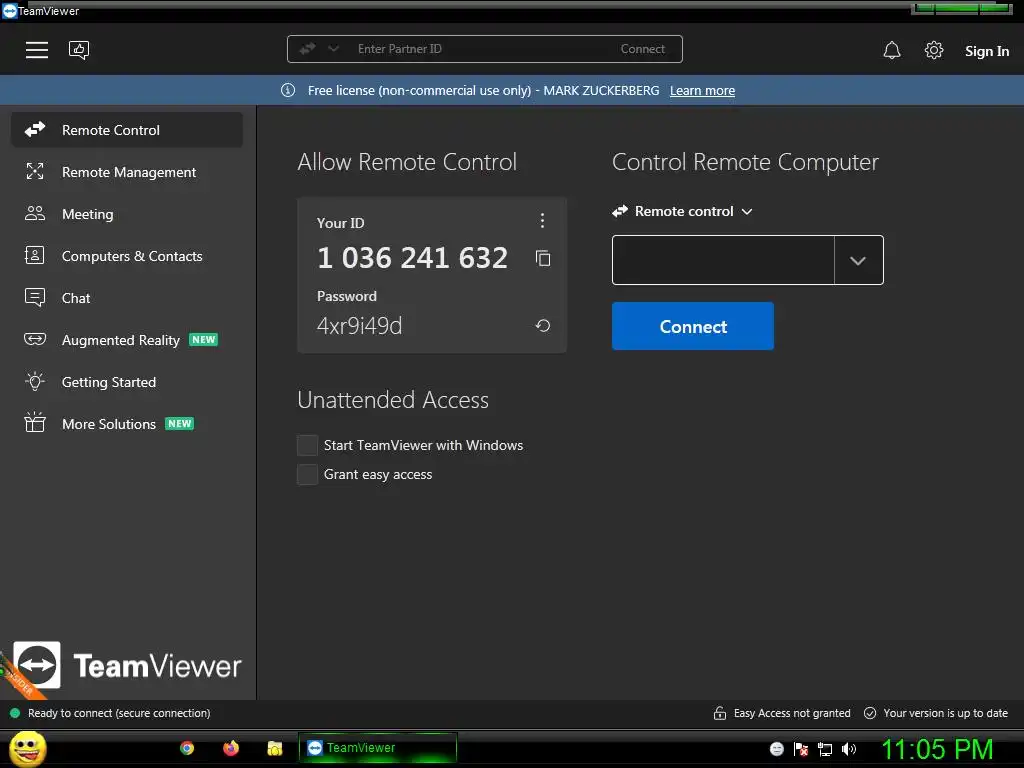
Task: Click the feedback thumbs-up icon
Action: [79, 50]
